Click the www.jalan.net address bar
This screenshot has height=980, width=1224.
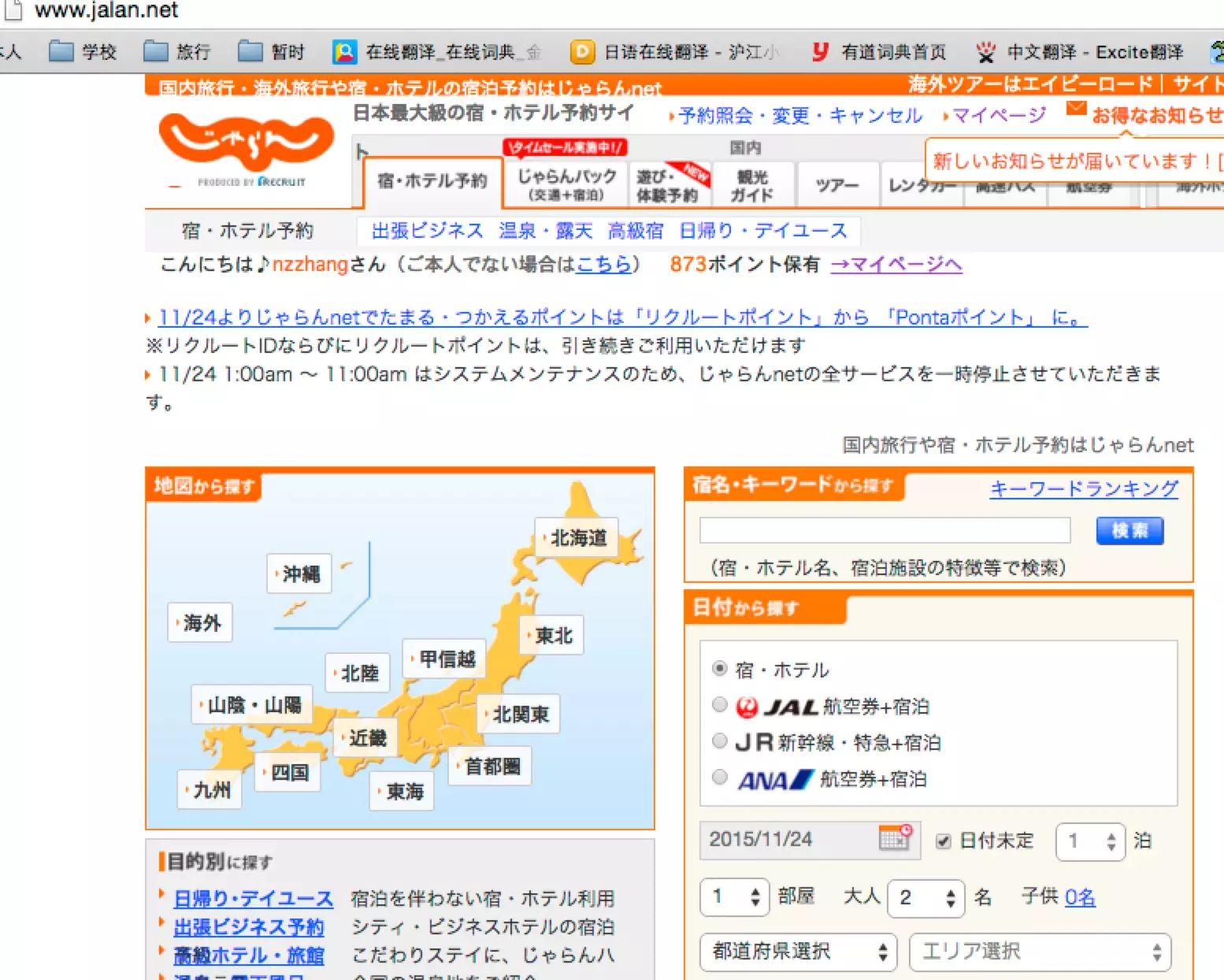coord(106,11)
